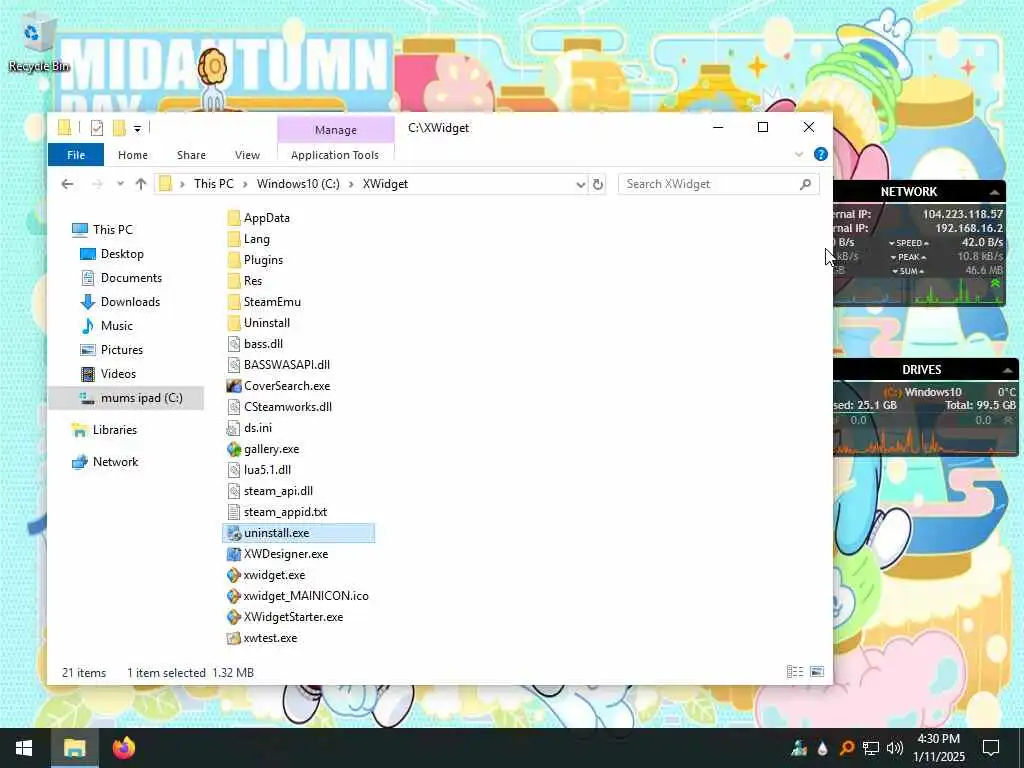
Task: Select the ds.ini file
Action: [x=249, y=428]
